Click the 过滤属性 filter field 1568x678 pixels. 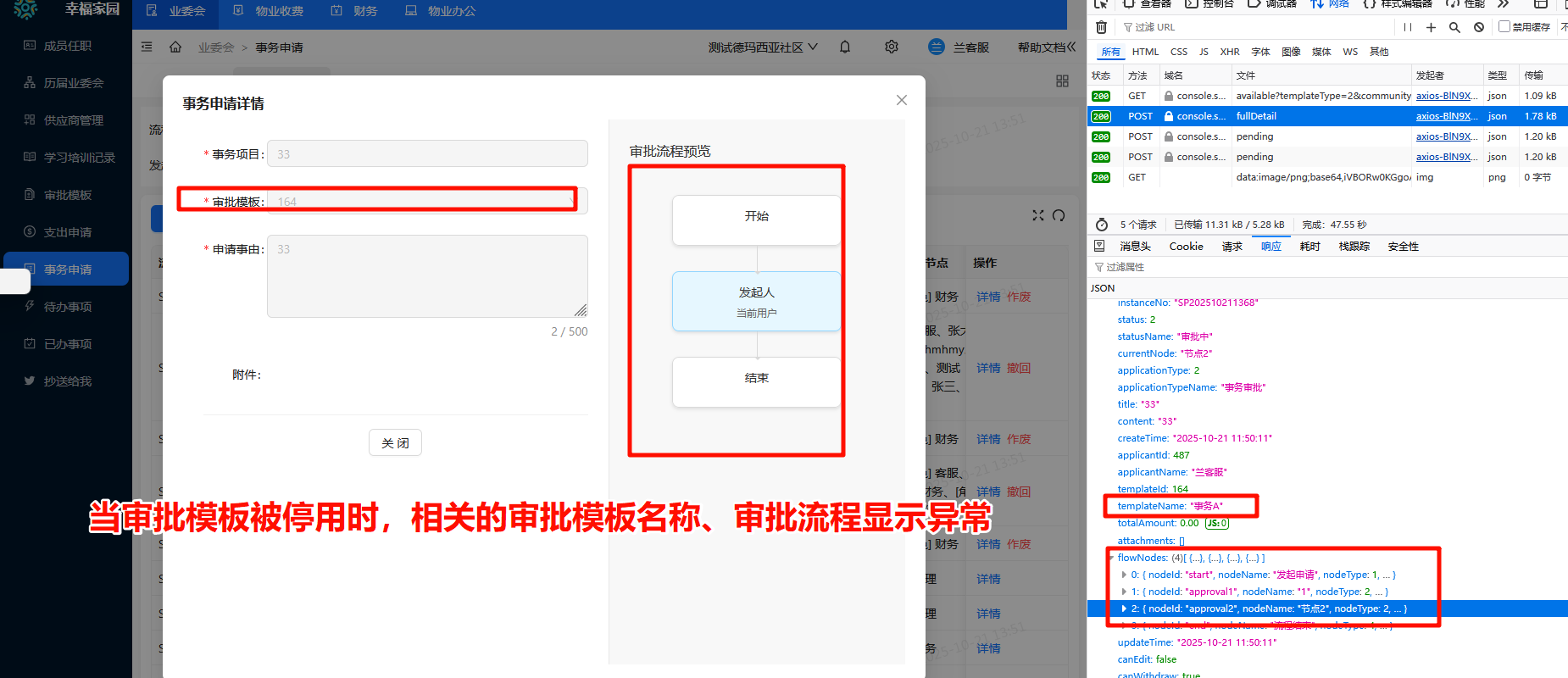pos(1327,267)
